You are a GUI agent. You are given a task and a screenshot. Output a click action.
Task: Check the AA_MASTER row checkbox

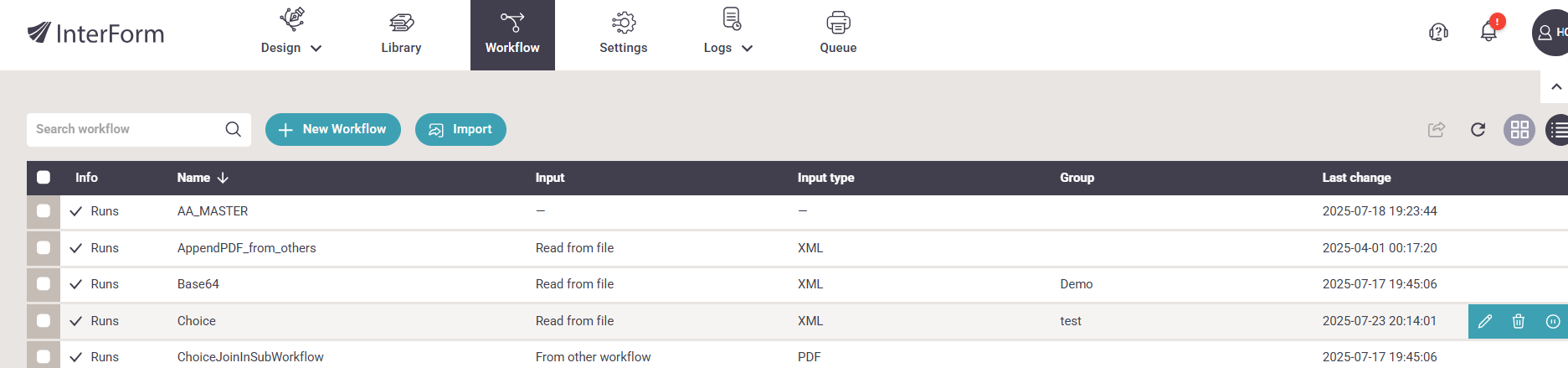[44, 211]
